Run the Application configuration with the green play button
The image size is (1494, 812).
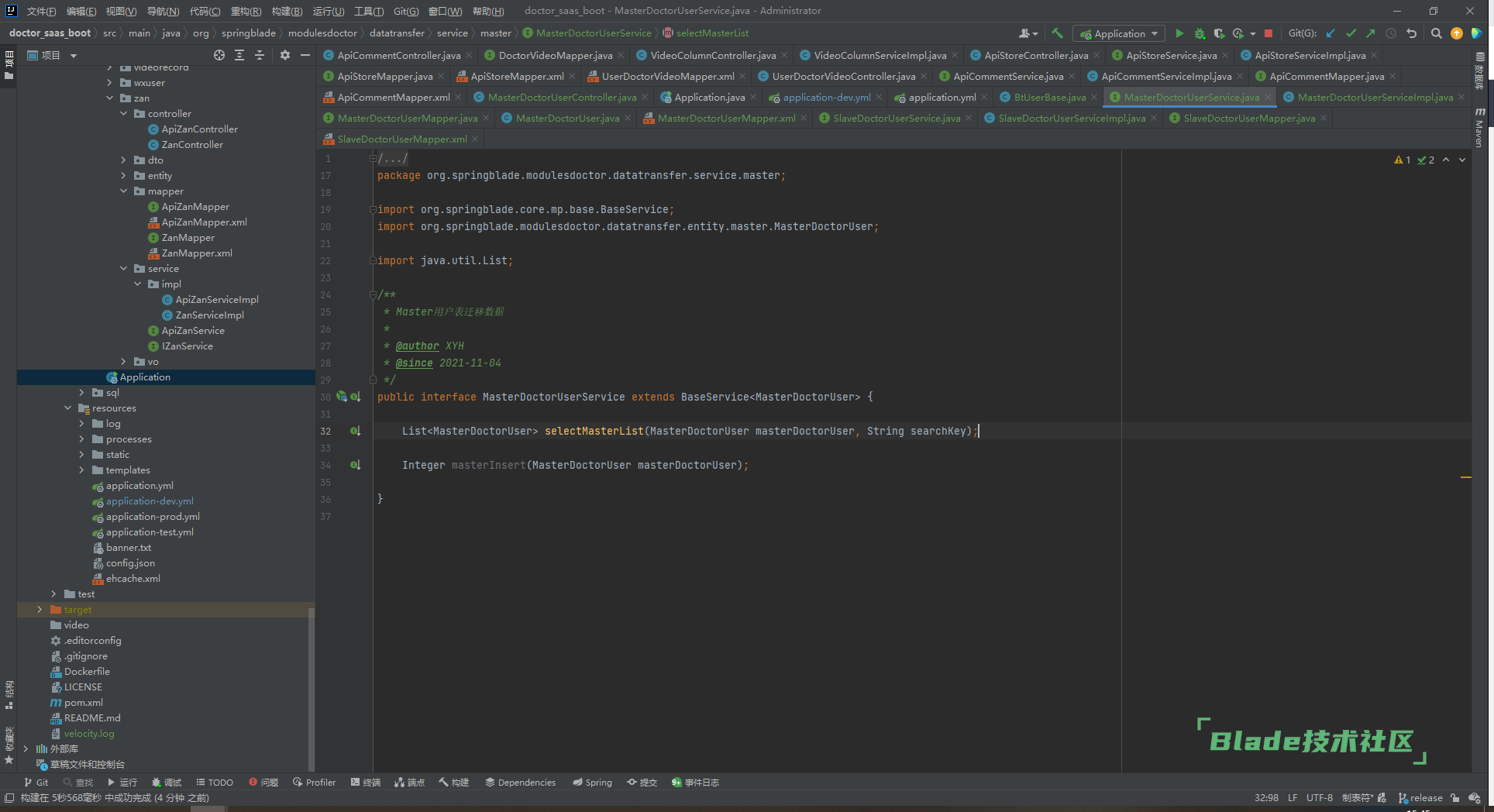pos(1179,33)
